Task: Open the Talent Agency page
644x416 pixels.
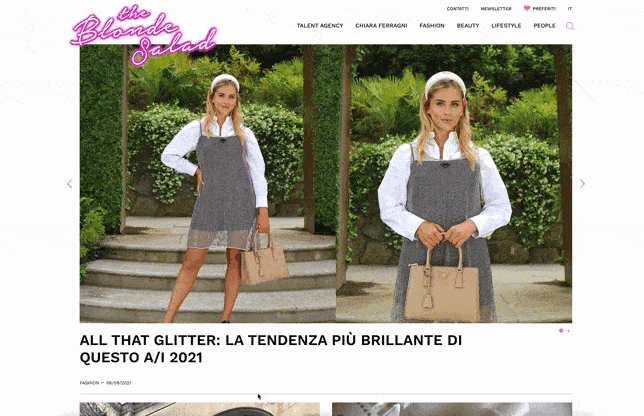Action: coord(320,25)
